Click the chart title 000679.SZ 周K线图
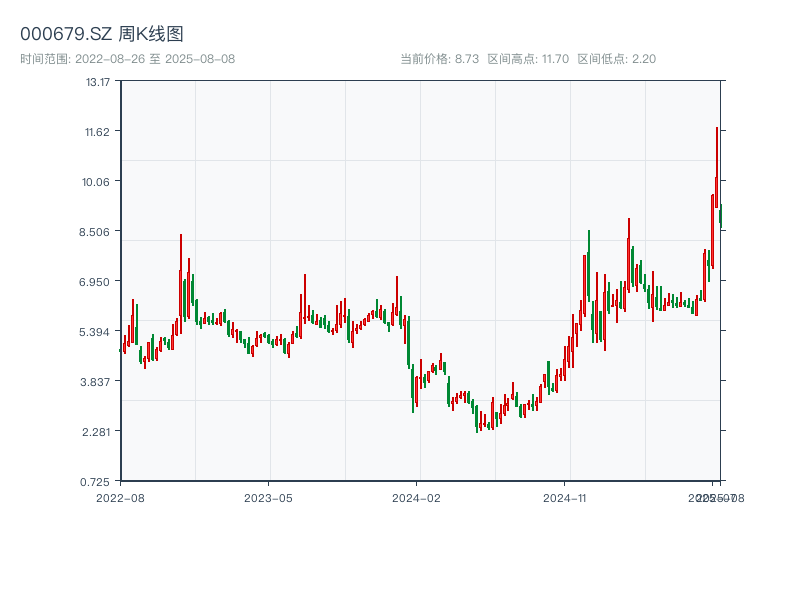 [102, 34]
